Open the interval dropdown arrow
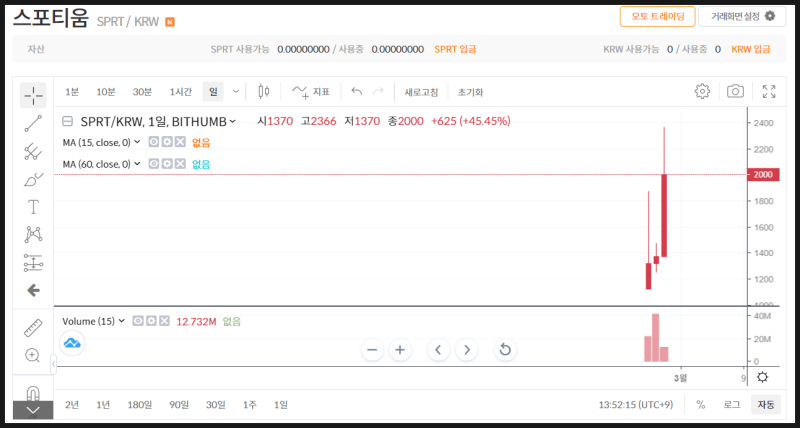Screen dimensions: 800x428 pos(235,92)
